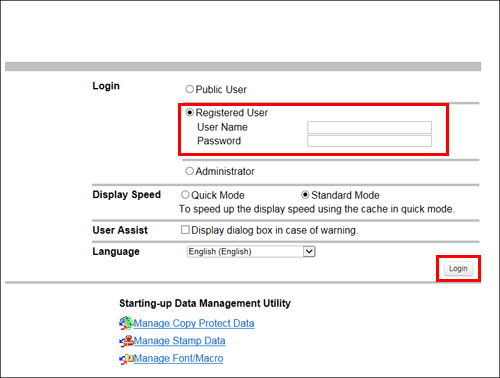Enable Display dialog box in case of warning
The height and width of the screenshot is (378, 500).
tap(185, 230)
